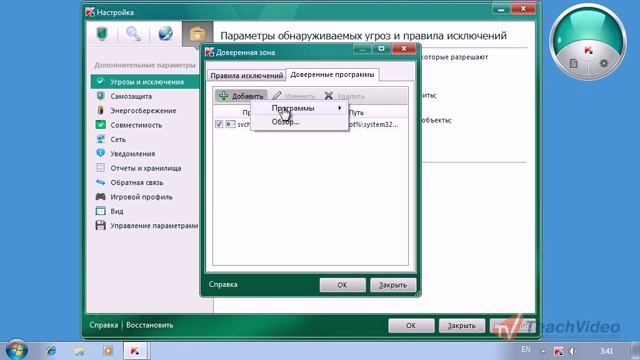640x360 pixels.
Task: Click the Удалить cross toolbar item
Action: point(345,96)
